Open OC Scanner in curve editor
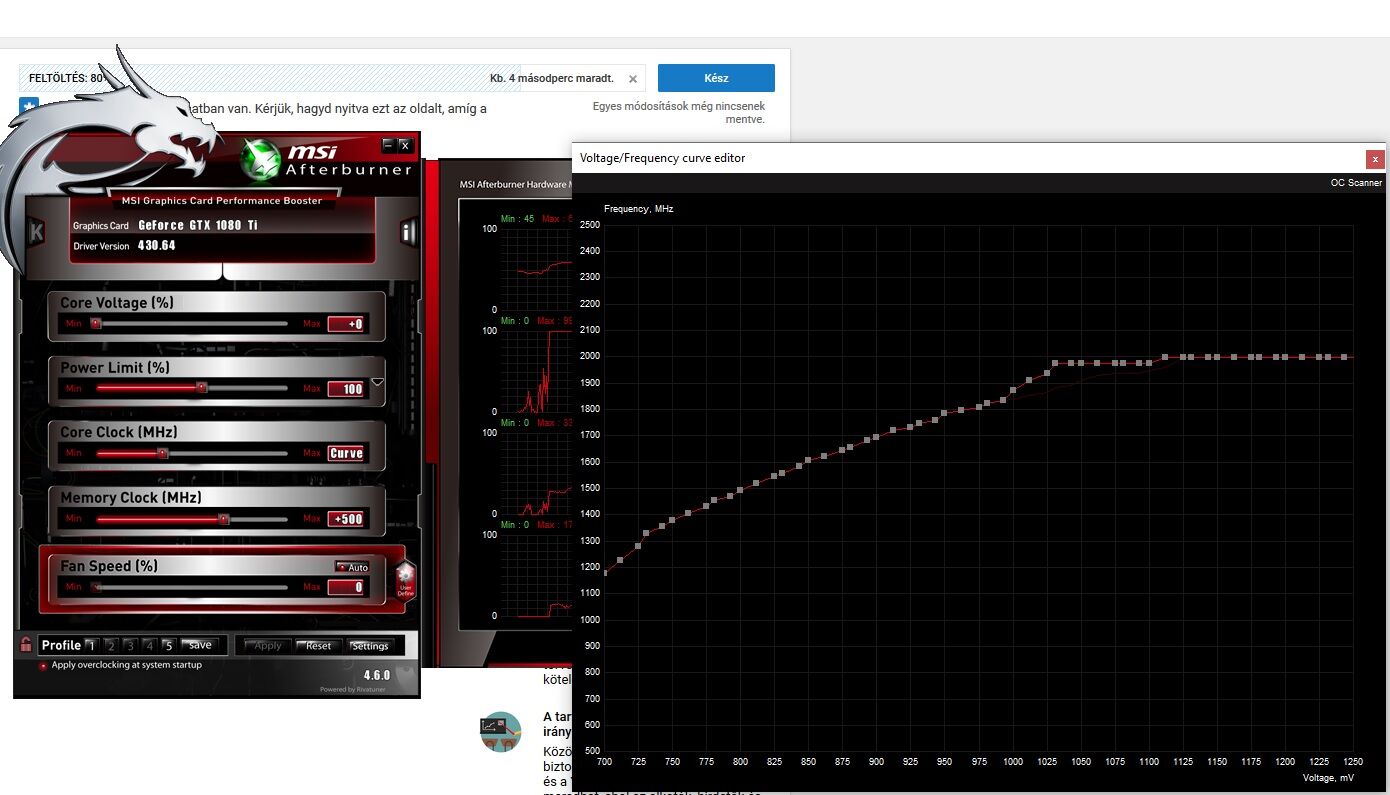The height and width of the screenshot is (795, 1390). click(x=1356, y=183)
